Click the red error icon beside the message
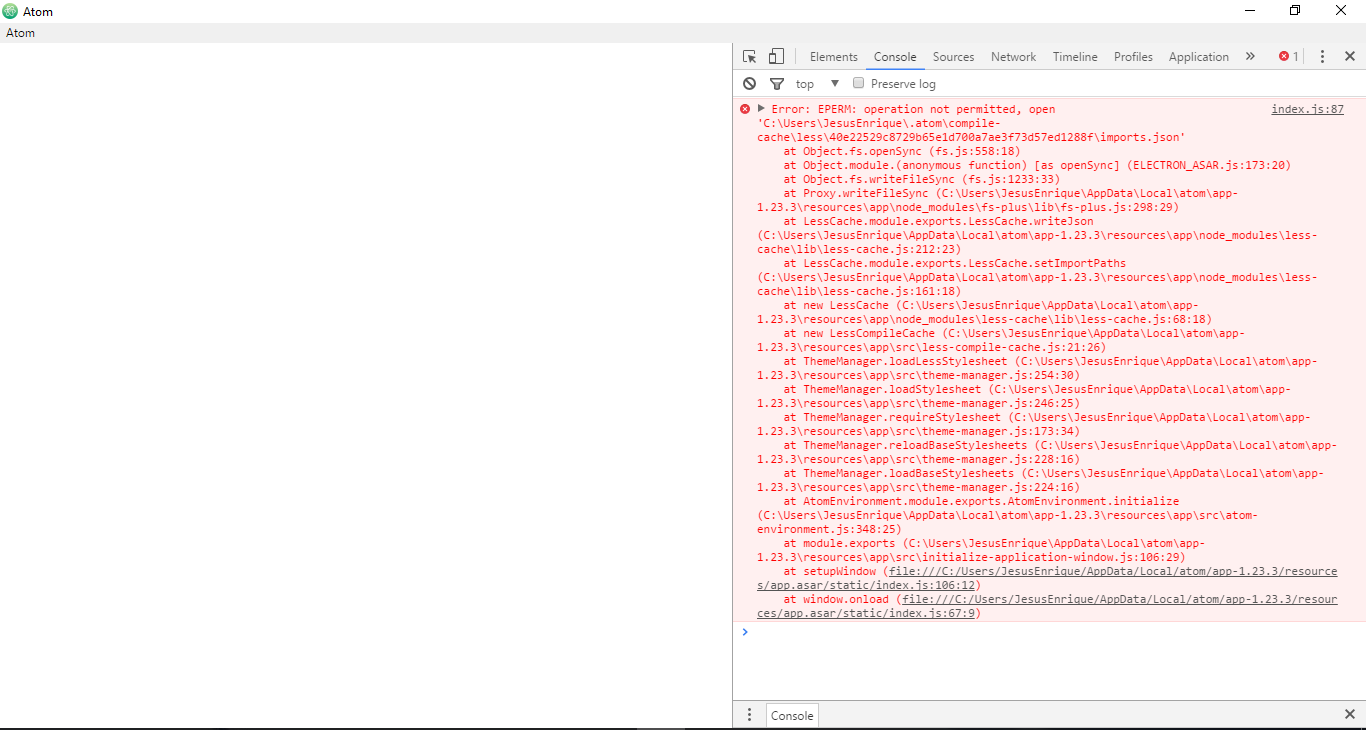 click(745, 109)
